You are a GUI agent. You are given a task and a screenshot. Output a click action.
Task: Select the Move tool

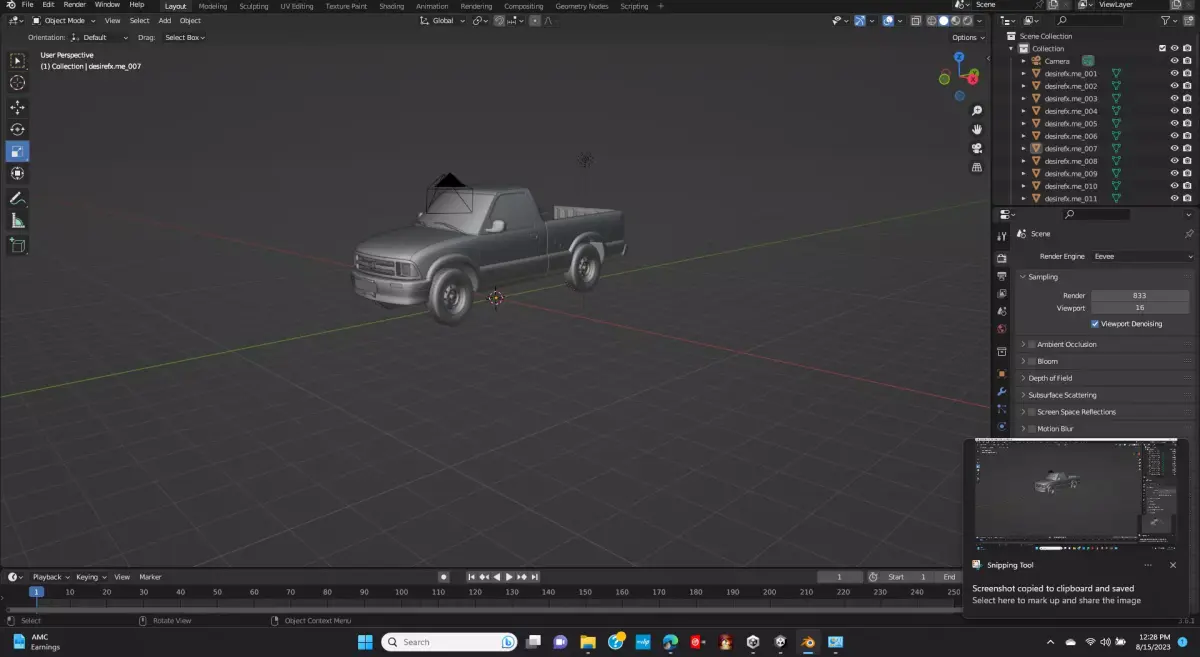coord(17,107)
